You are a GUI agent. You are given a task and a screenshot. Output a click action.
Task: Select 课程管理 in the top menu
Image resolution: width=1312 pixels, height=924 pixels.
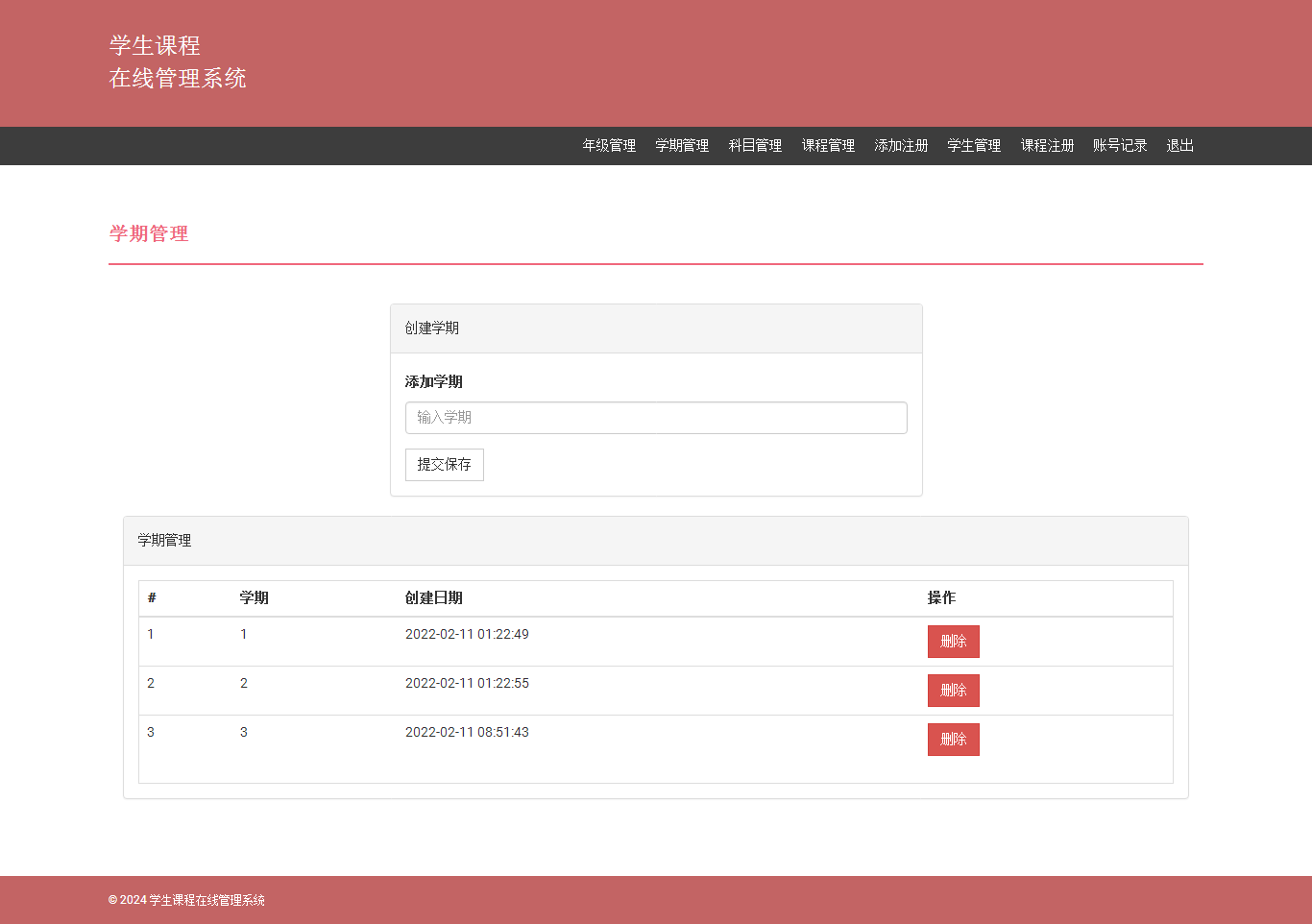click(828, 146)
